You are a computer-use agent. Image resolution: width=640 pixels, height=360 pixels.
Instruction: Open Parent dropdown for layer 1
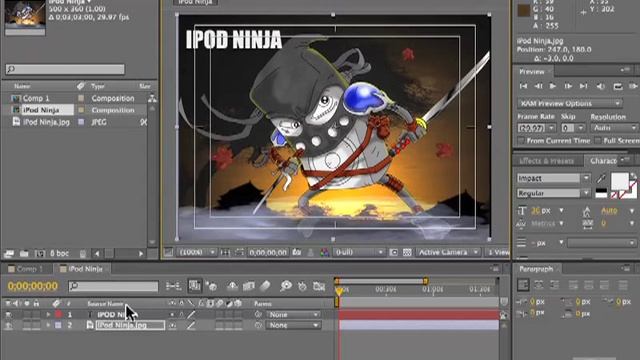point(293,315)
